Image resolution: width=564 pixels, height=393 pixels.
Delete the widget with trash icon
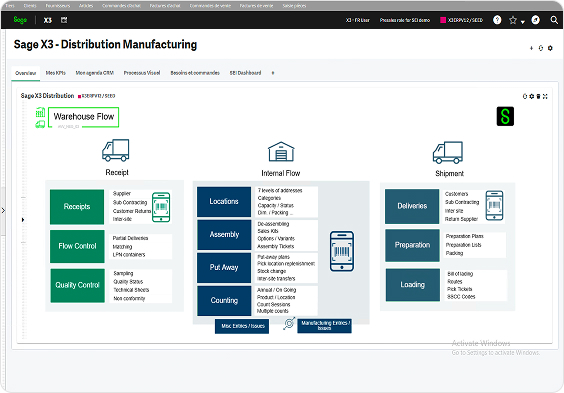tap(538, 96)
